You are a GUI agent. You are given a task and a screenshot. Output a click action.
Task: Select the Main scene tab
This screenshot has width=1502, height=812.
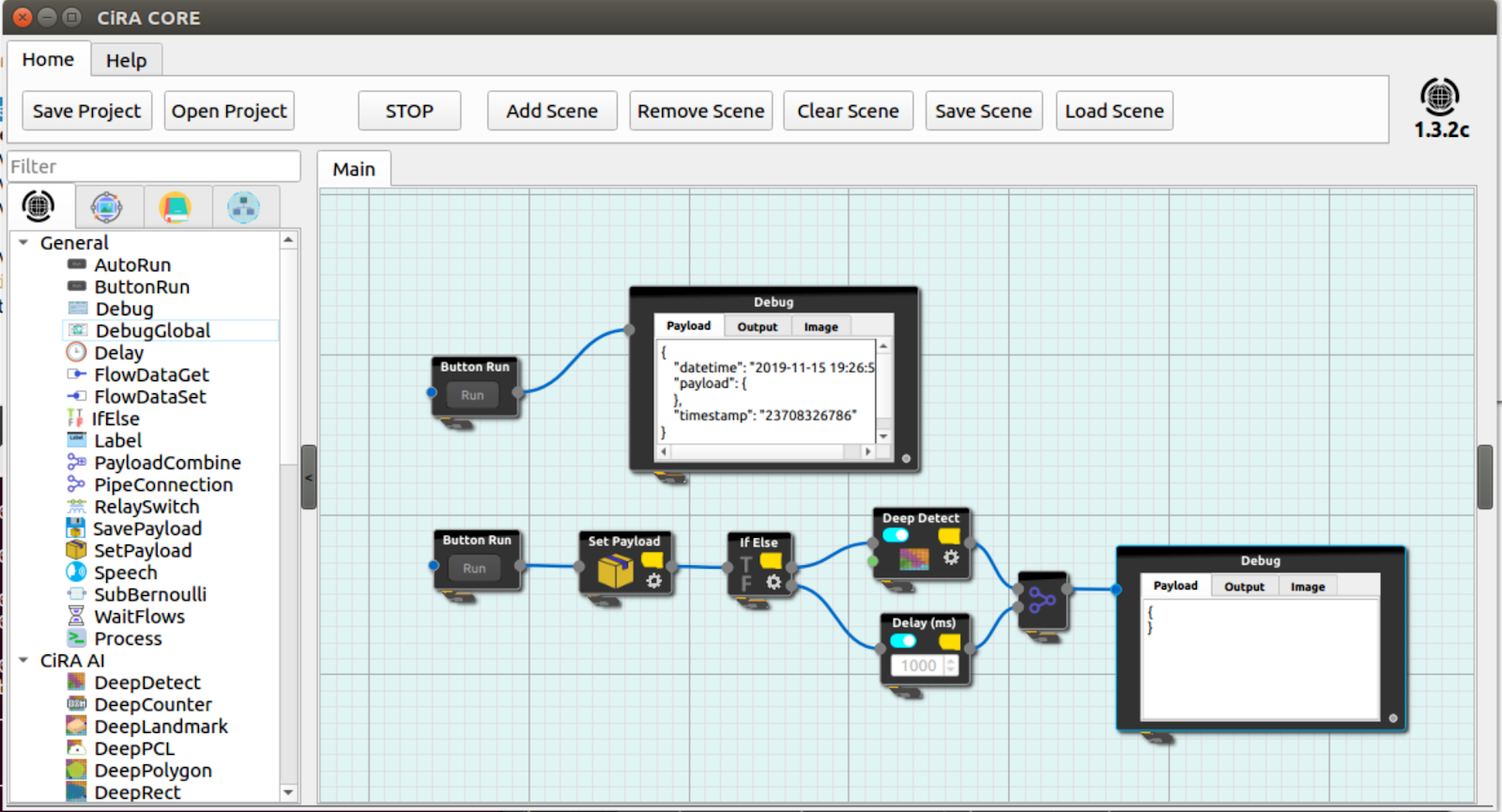[354, 169]
